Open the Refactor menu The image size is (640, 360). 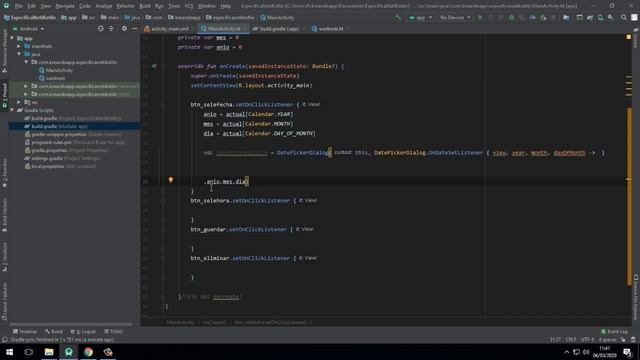pos(125,6)
